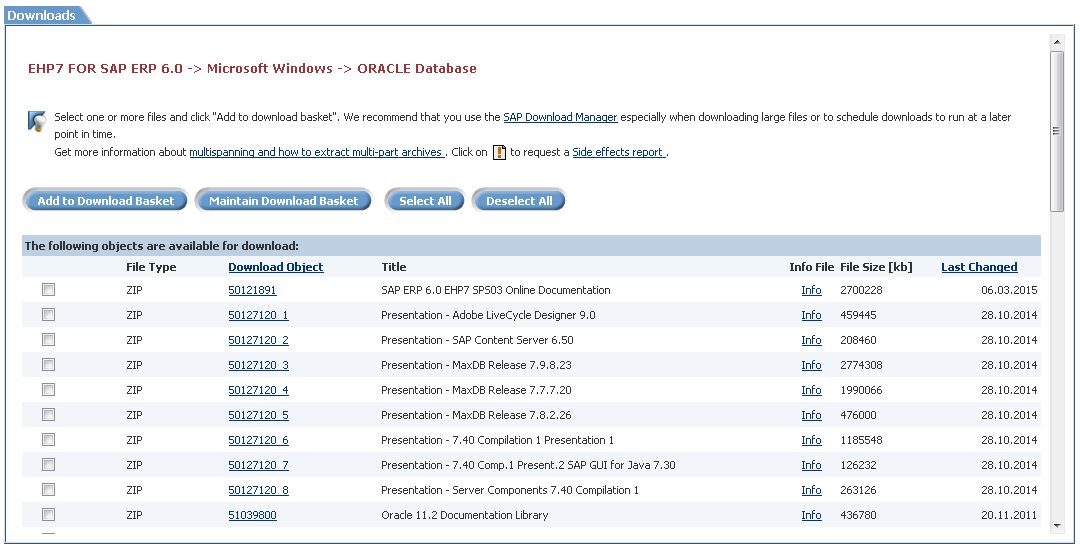Click Add to Download Basket button

coord(105,200)
